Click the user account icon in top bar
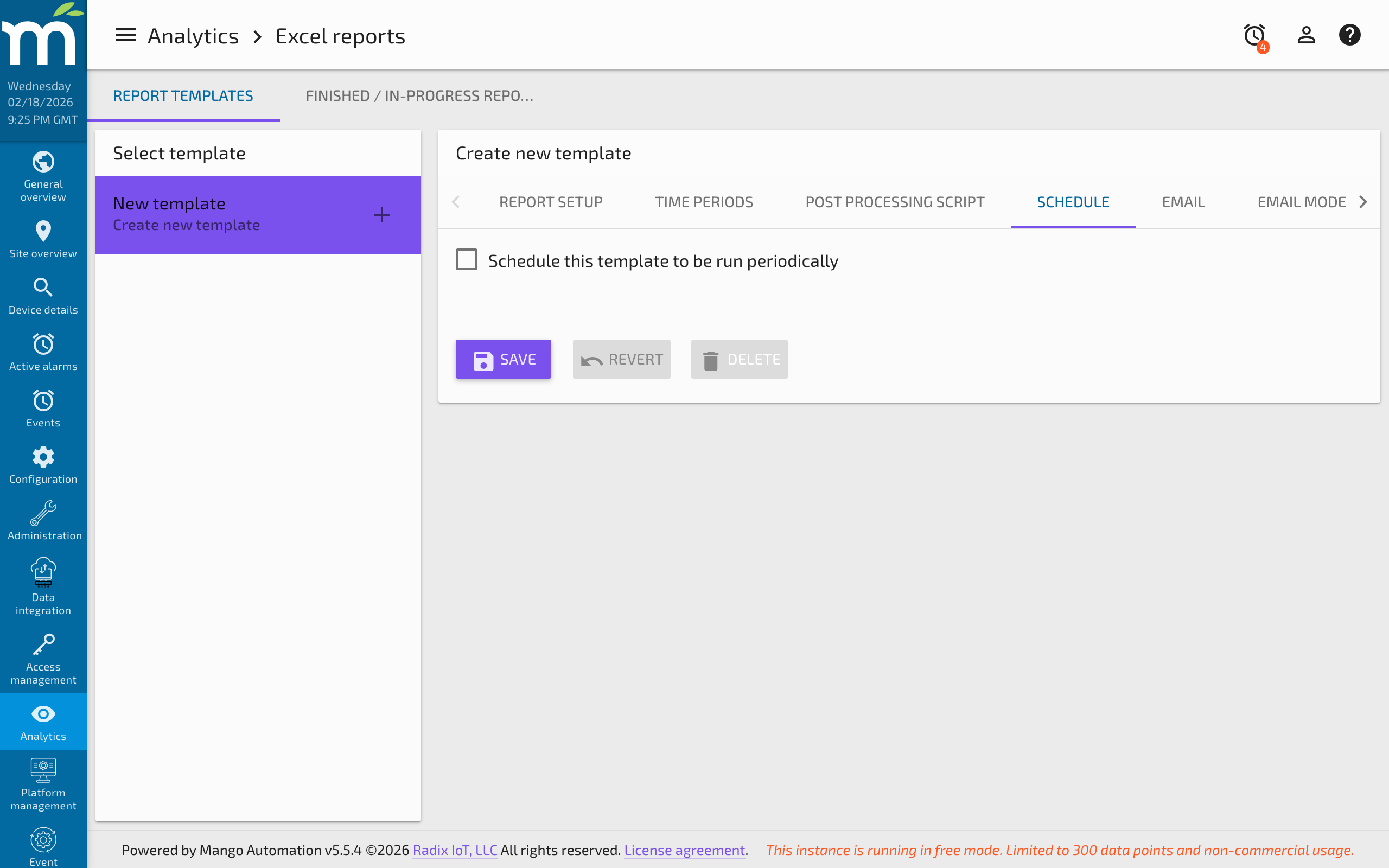Viewport: 1389px width, 868px height. [1305, 34]
